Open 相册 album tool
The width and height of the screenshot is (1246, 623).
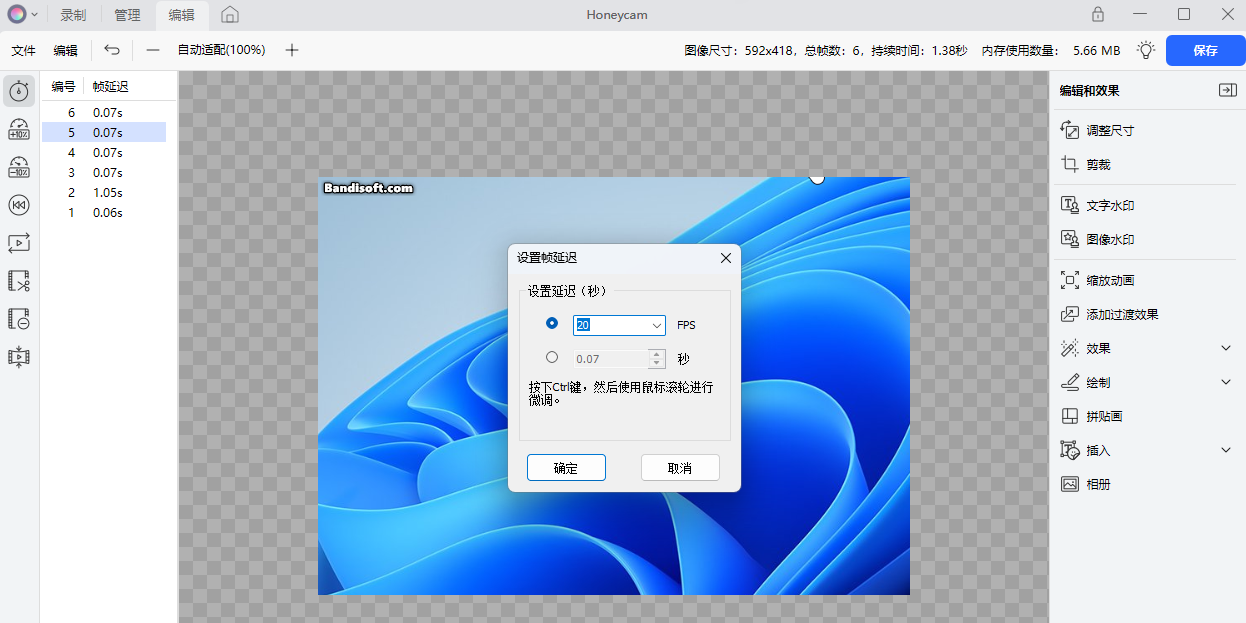(1086, 485)
